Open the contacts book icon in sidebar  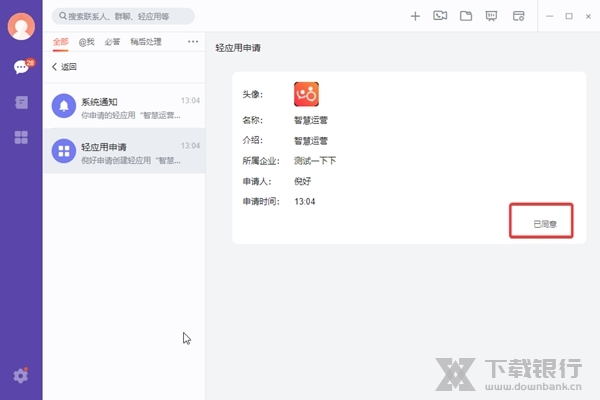[21, 102]
